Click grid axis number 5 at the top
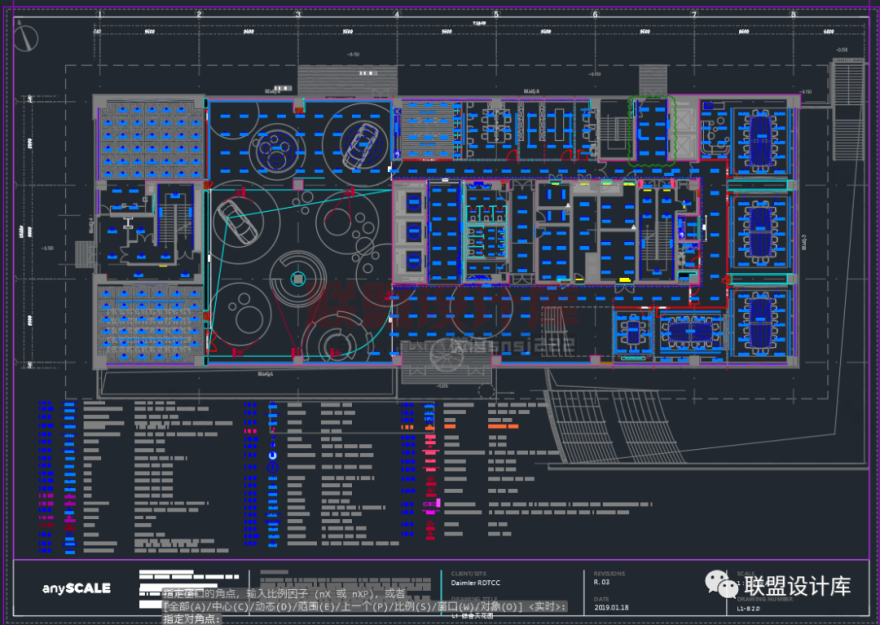This screenshot has width=880, height=625. [496, 15]
